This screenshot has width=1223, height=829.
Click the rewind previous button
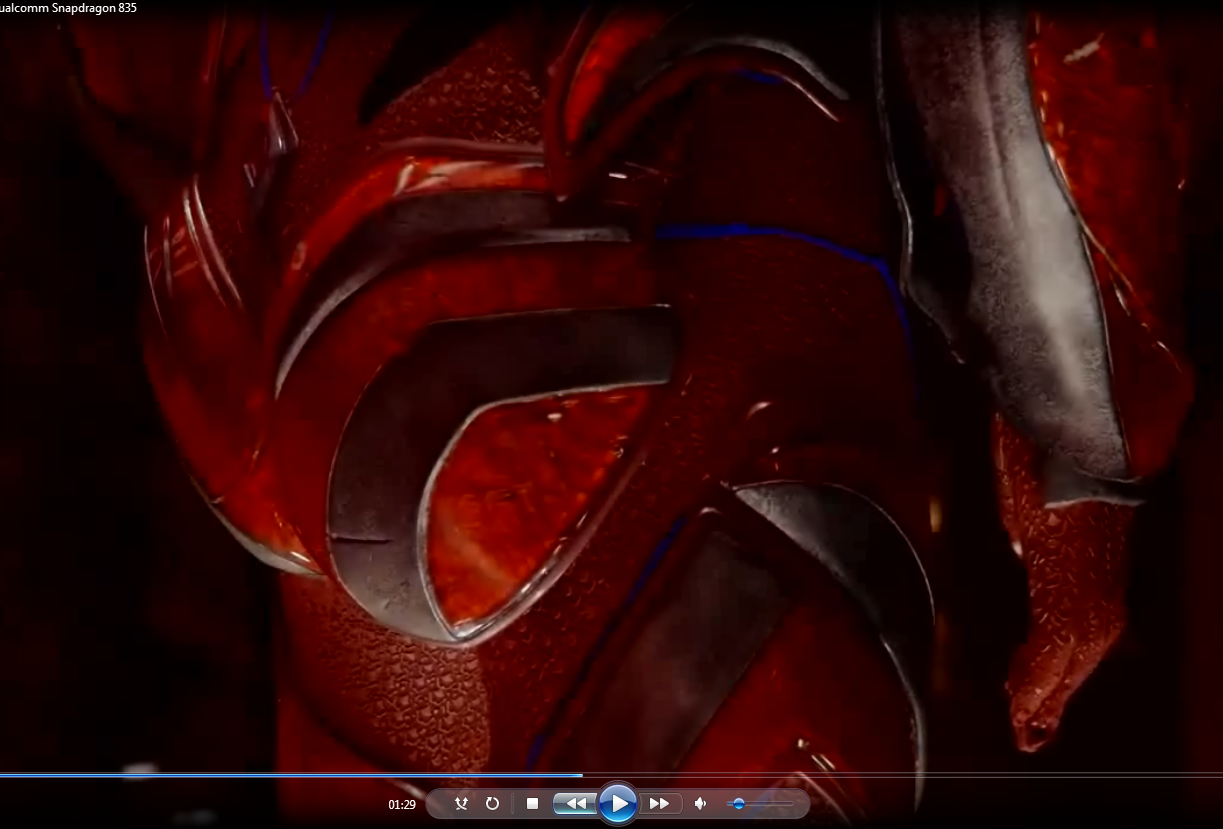[575, 803]
